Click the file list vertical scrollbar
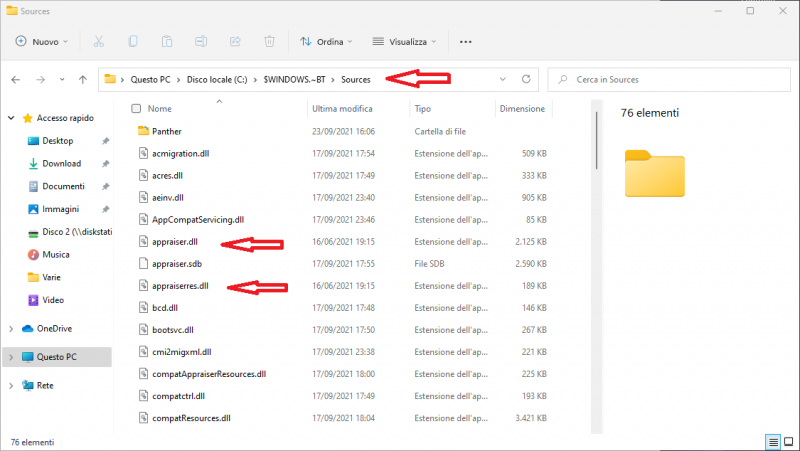The height and width of the screenshot is (451, 800). (596, 140)
